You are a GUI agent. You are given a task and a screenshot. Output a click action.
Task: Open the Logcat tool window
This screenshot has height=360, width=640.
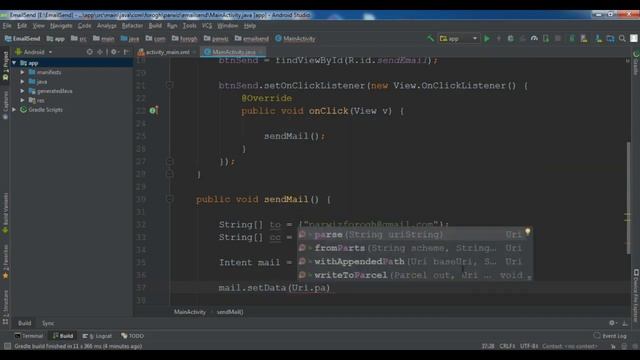pyautogui.click(x=97, y=336)
